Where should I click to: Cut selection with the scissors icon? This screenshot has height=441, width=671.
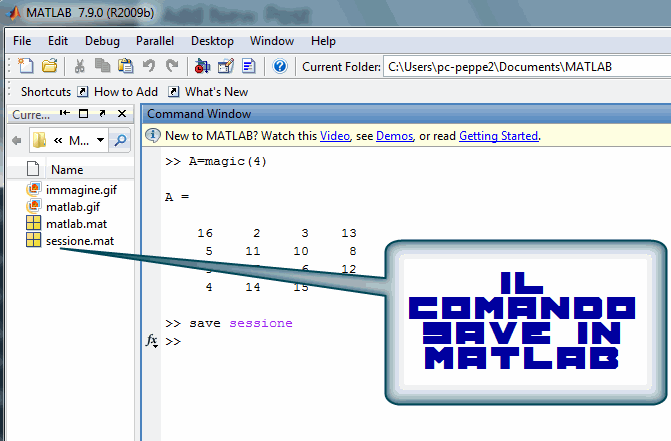coord(79,66)
